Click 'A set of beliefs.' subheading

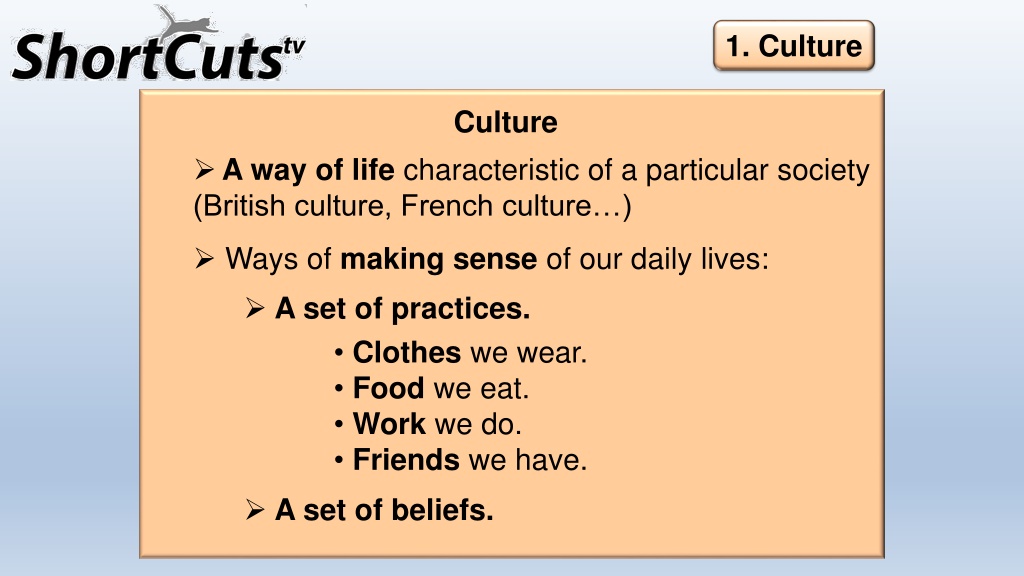point(384,510)
